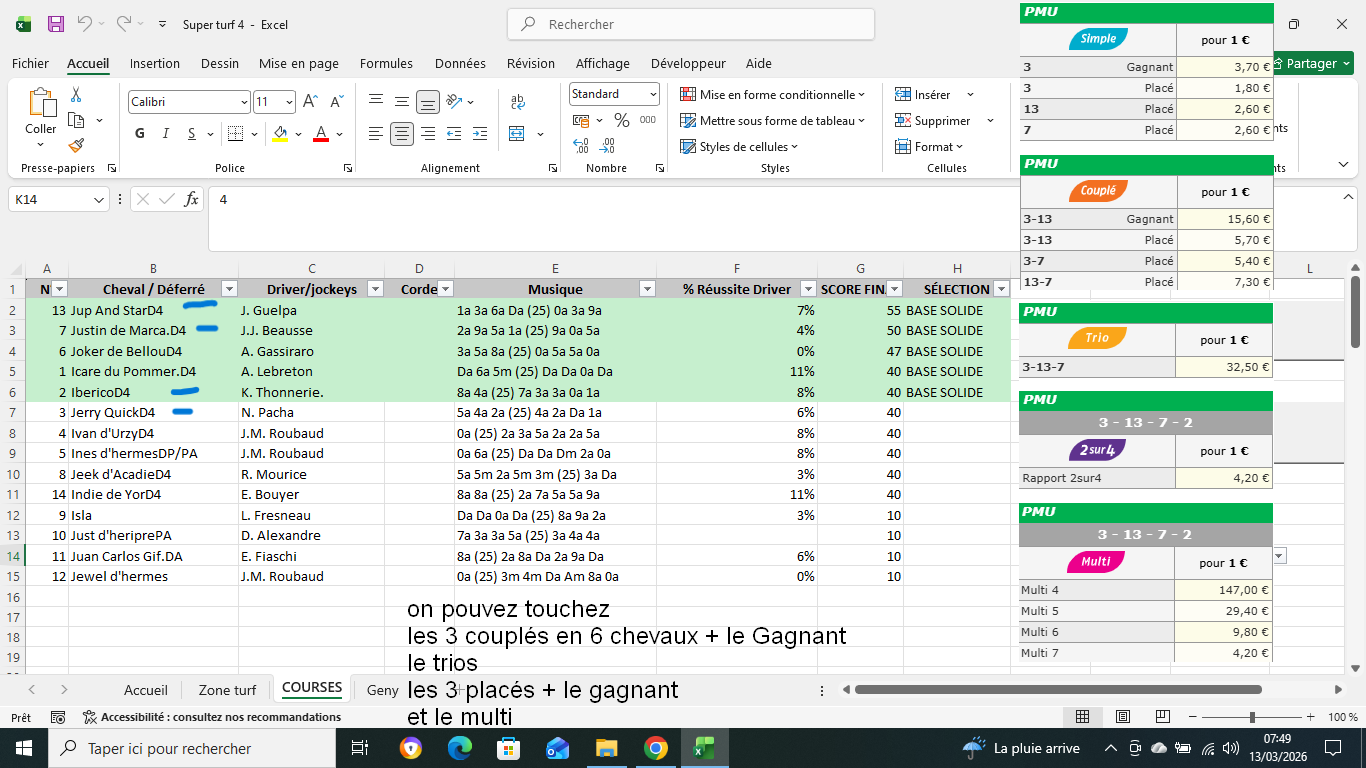Open the Formules ribbon tab
This screenshot has height=768, width=1366.
[386, 63]
